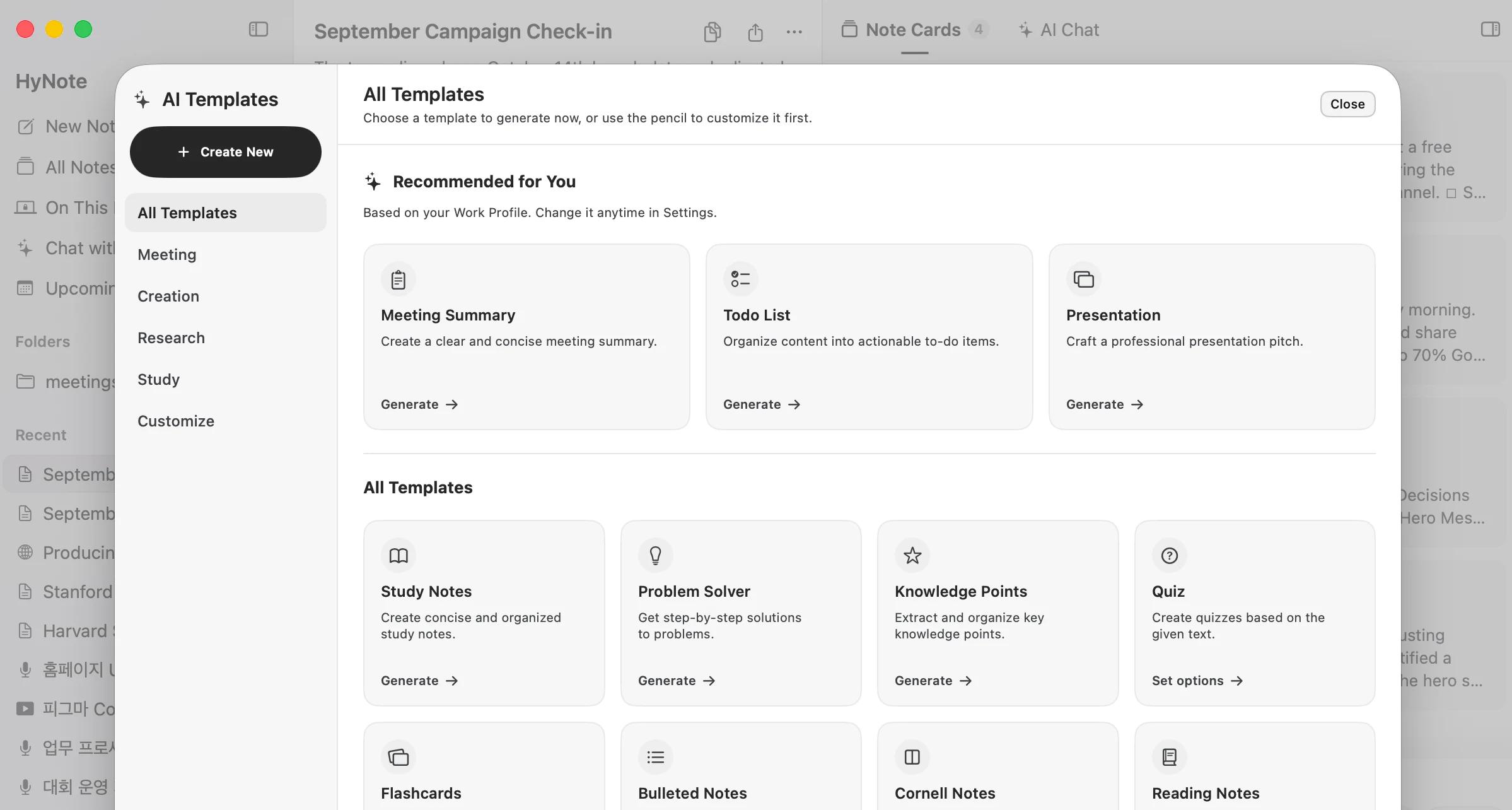Screen dimensions: 1512x810
Task: Switch to the Note Cards tab
Action: point(914,30)
